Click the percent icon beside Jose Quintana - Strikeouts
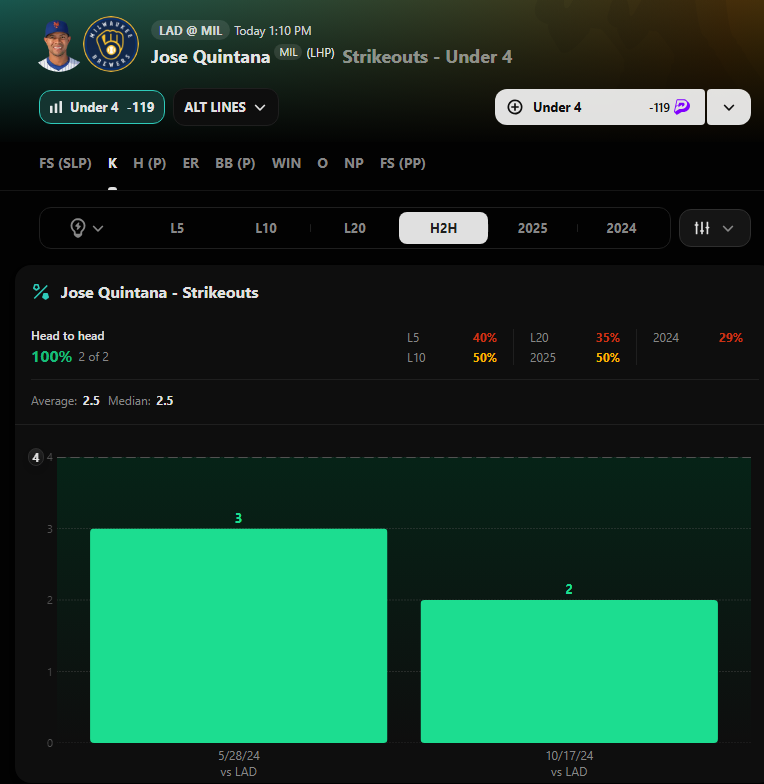 (x=41, y=292)
